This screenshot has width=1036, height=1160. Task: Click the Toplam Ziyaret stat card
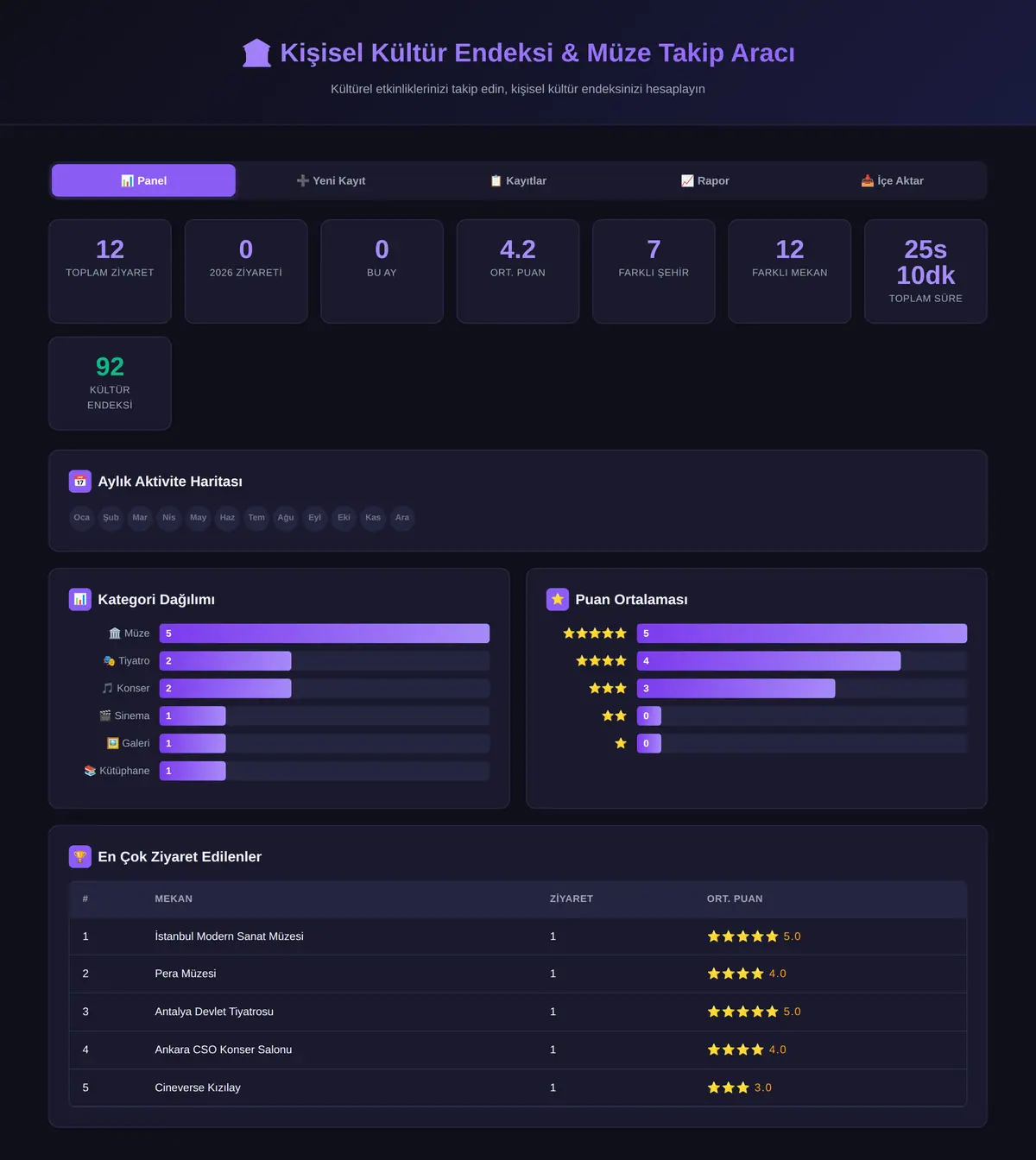[110, 271]
